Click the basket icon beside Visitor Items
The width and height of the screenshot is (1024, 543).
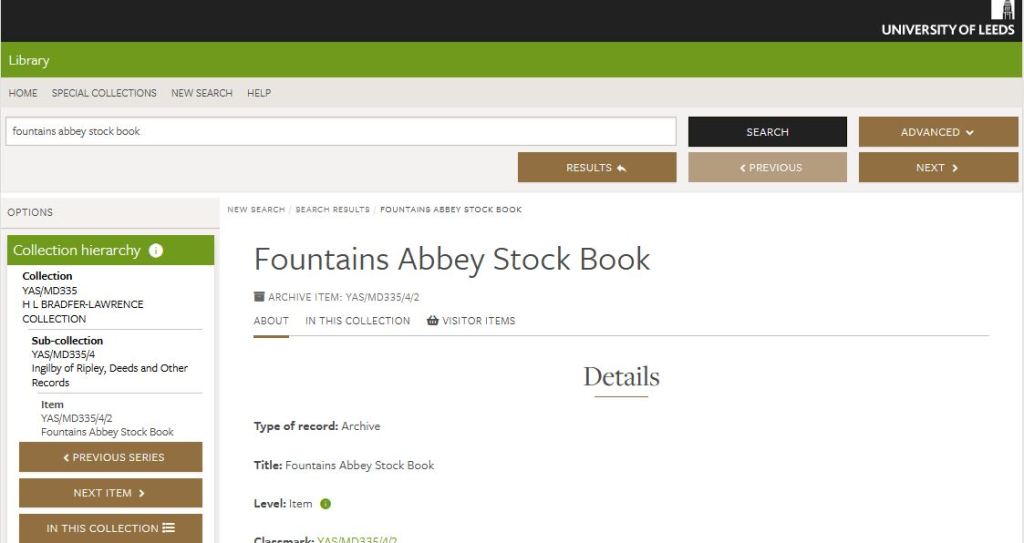point(432,321)
